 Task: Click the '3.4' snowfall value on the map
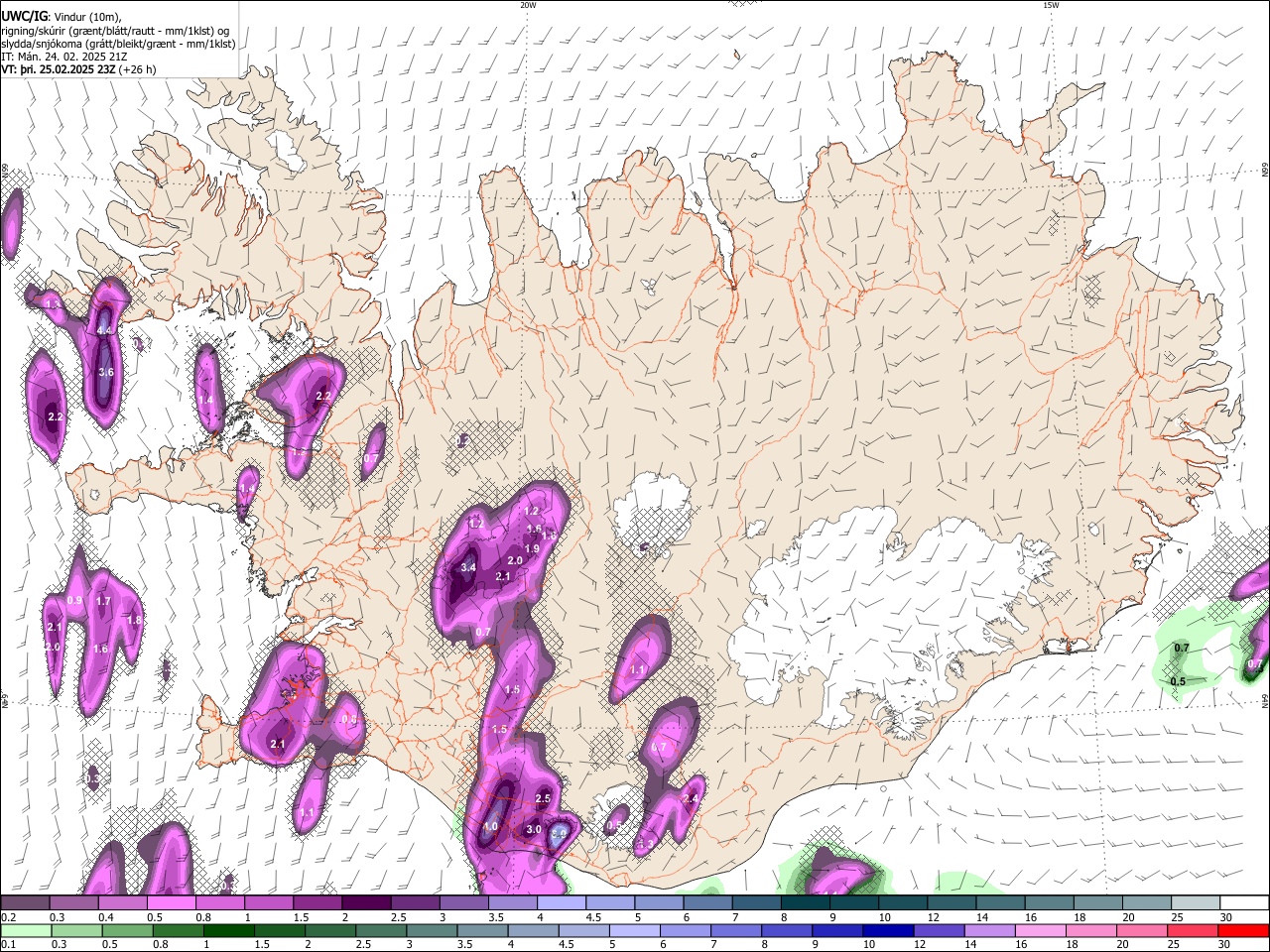[469, 567]
